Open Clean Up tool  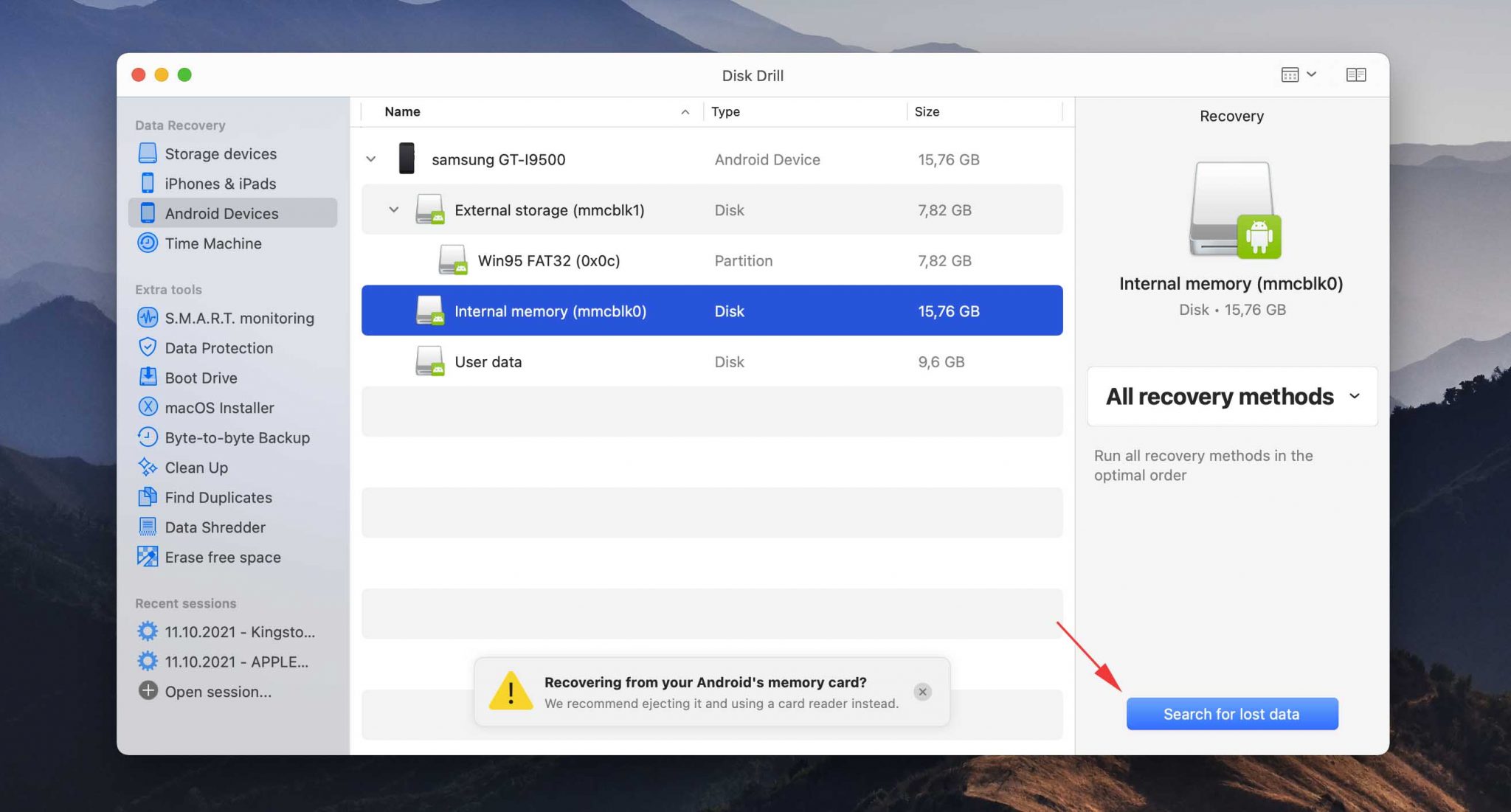(232, 467)
